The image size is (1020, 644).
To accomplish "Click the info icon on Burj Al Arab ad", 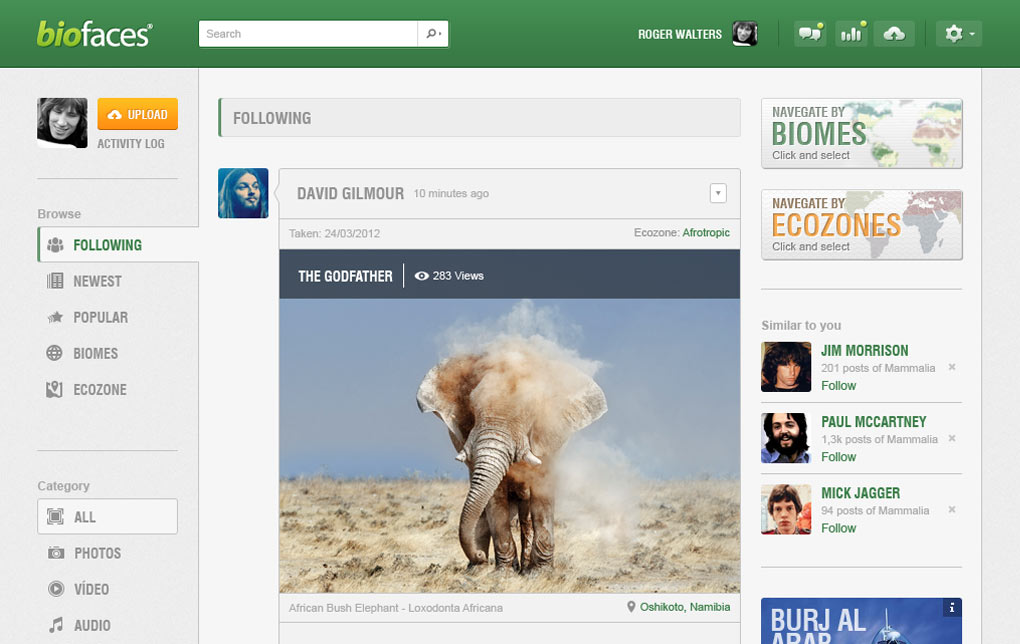I will [x=952, y=608].
